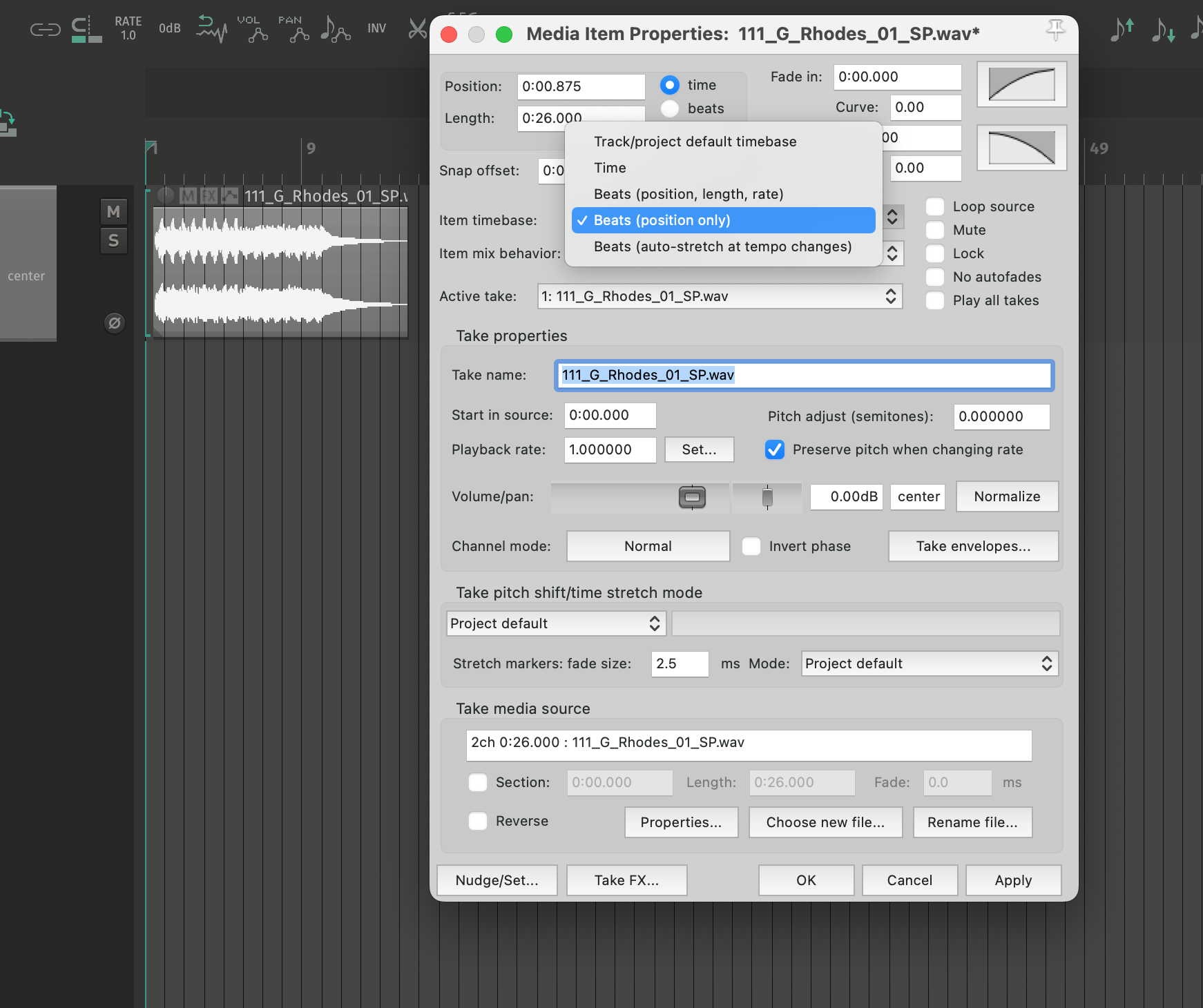Solo the track with S button

(114, 241)
